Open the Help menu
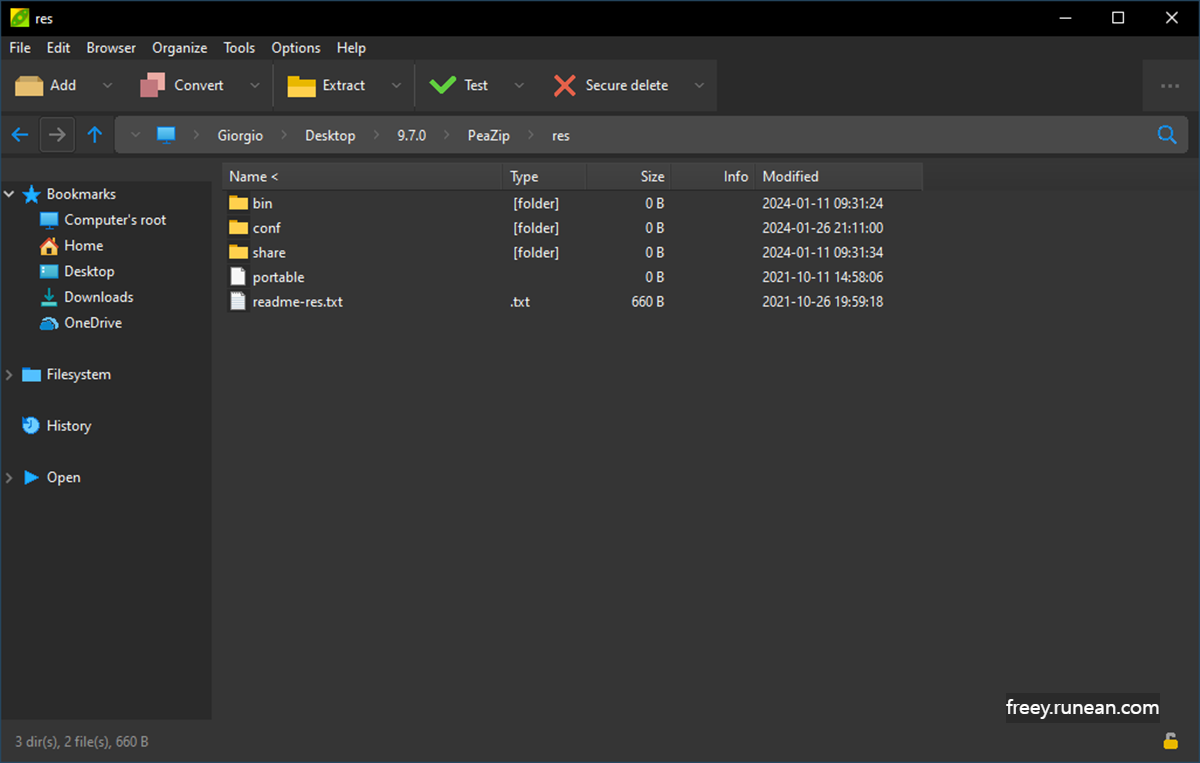This screenshot has width=1200, height=763. pos(351,48)
